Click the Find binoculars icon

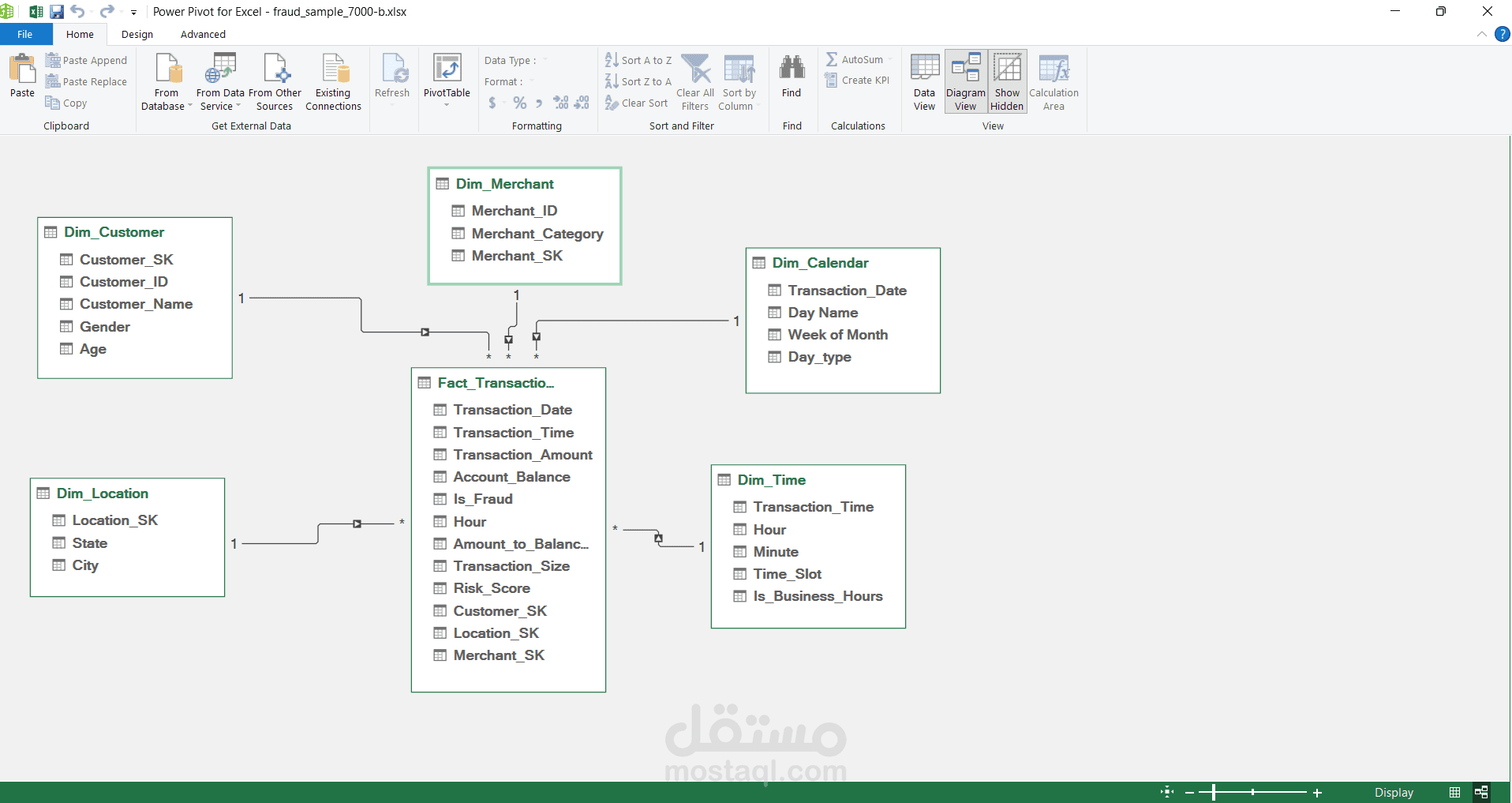792,67
